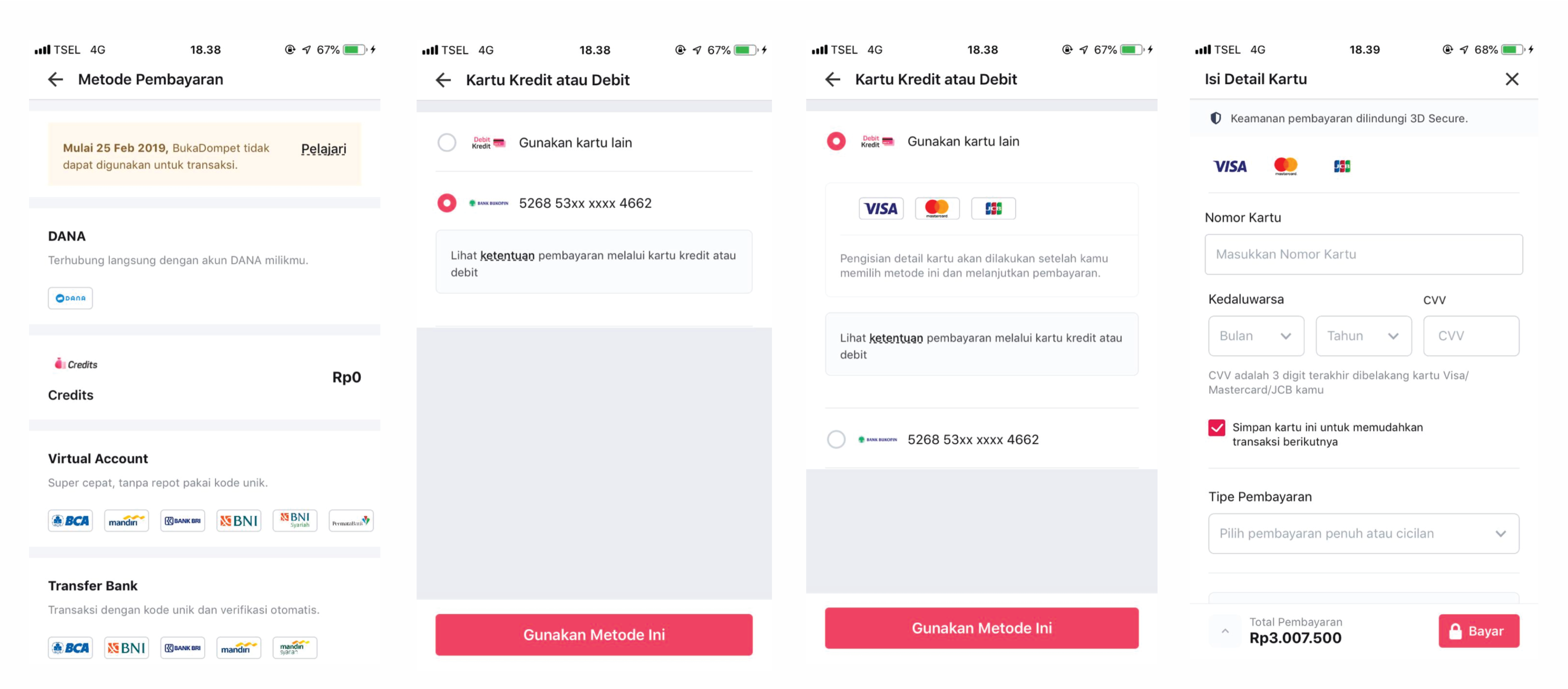Click the CVV input field
Viewport: 1568px width, 689px height.
pyautogui.click(x=1470, y=336)
